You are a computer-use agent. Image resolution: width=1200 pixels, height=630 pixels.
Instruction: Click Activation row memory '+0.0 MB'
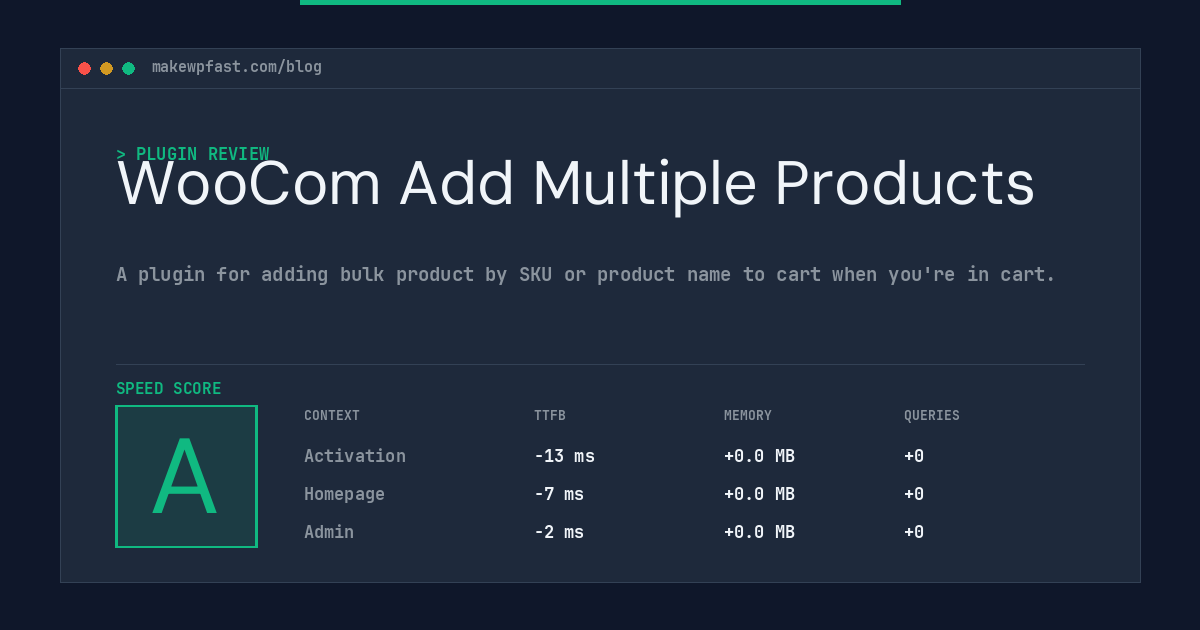pyautogui.click(x=760, y=456)
